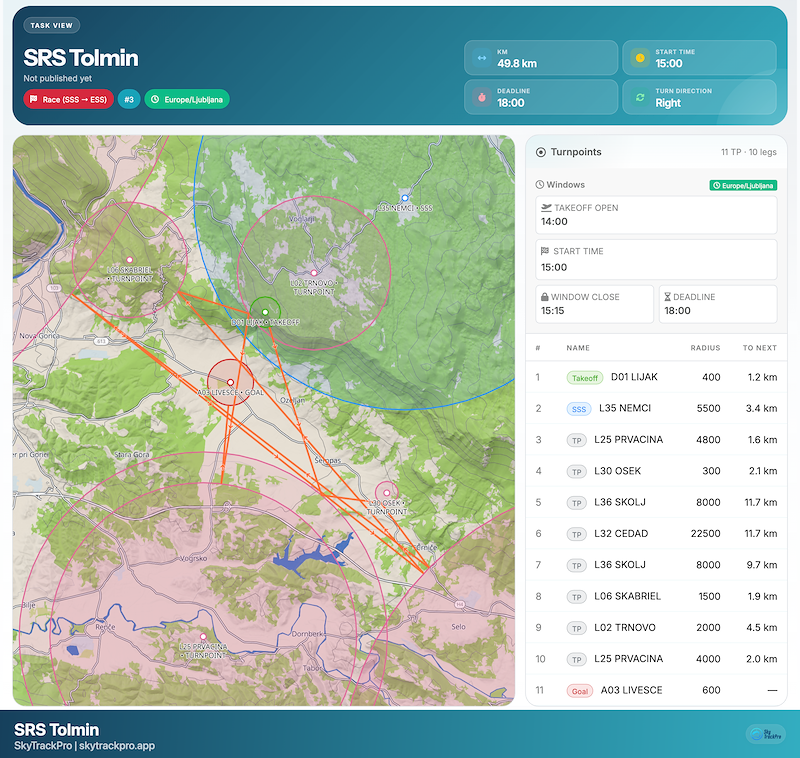This screenshot has width=800, height=758.
Task: Click the Deadline stopwatch icon in header
Action: click(x=482, y=97)
